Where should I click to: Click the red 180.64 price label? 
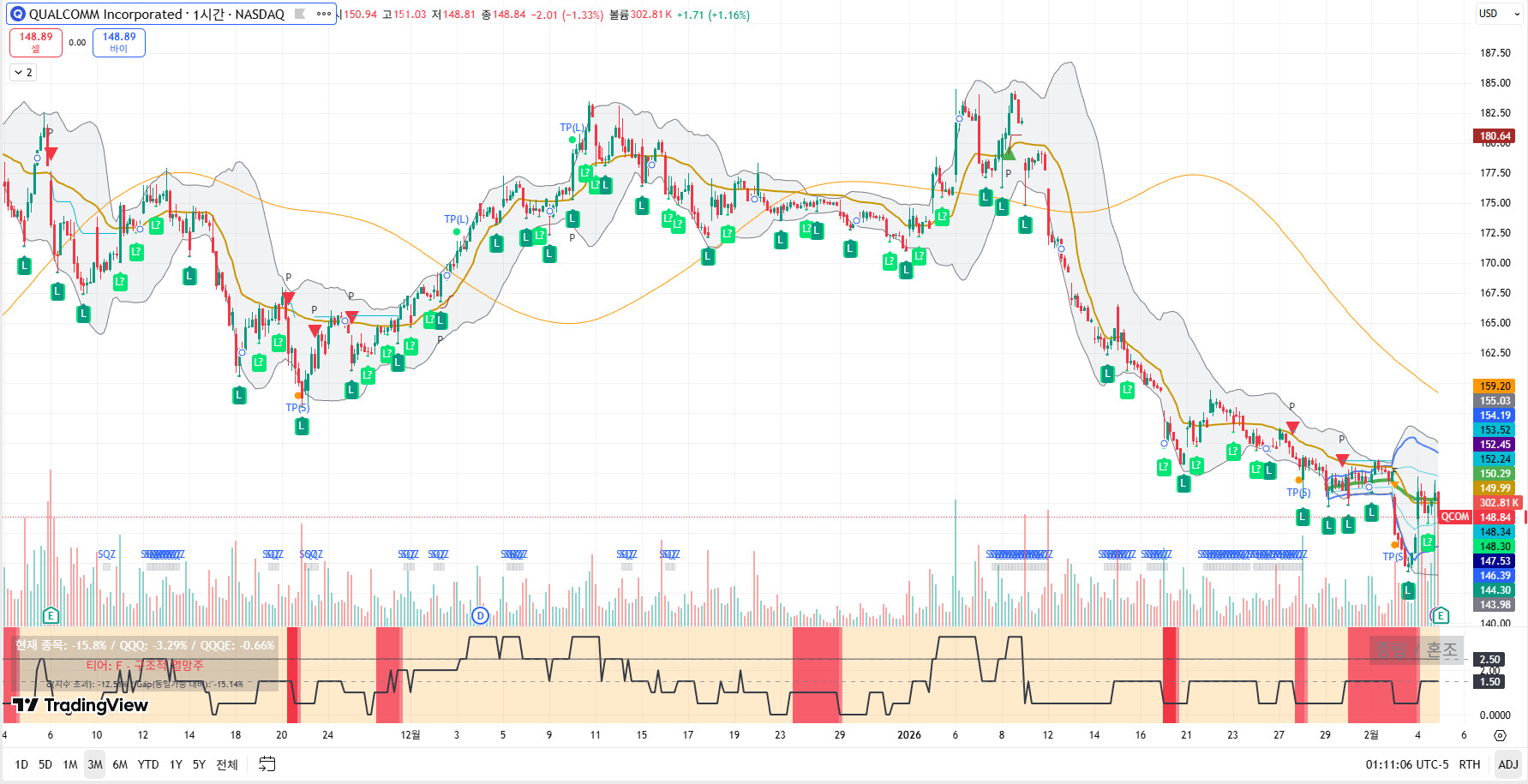pos(1495,136)
